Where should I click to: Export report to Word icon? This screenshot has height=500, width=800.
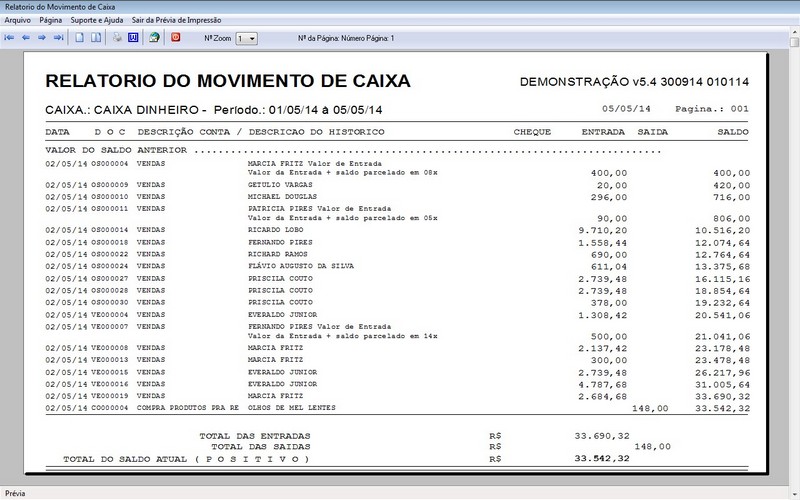pos(133,38)
